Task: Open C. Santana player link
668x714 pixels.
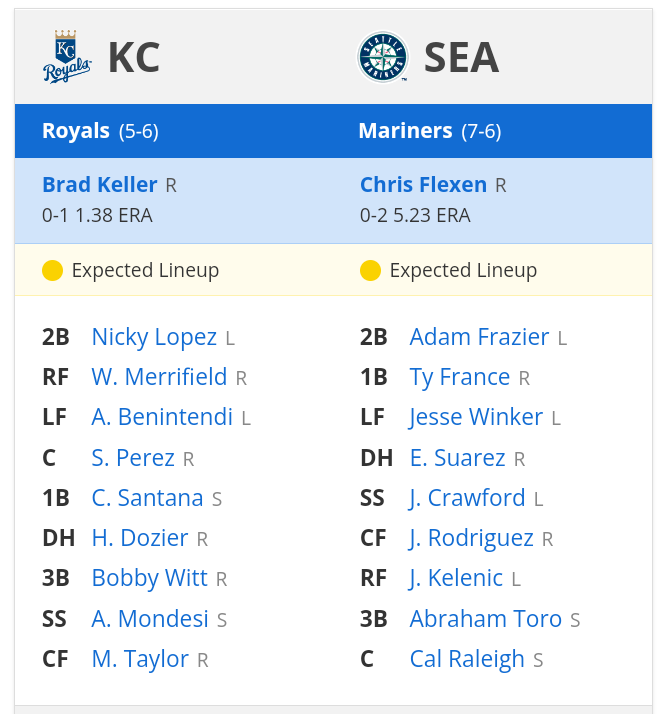Action: [x=148, y=498]
